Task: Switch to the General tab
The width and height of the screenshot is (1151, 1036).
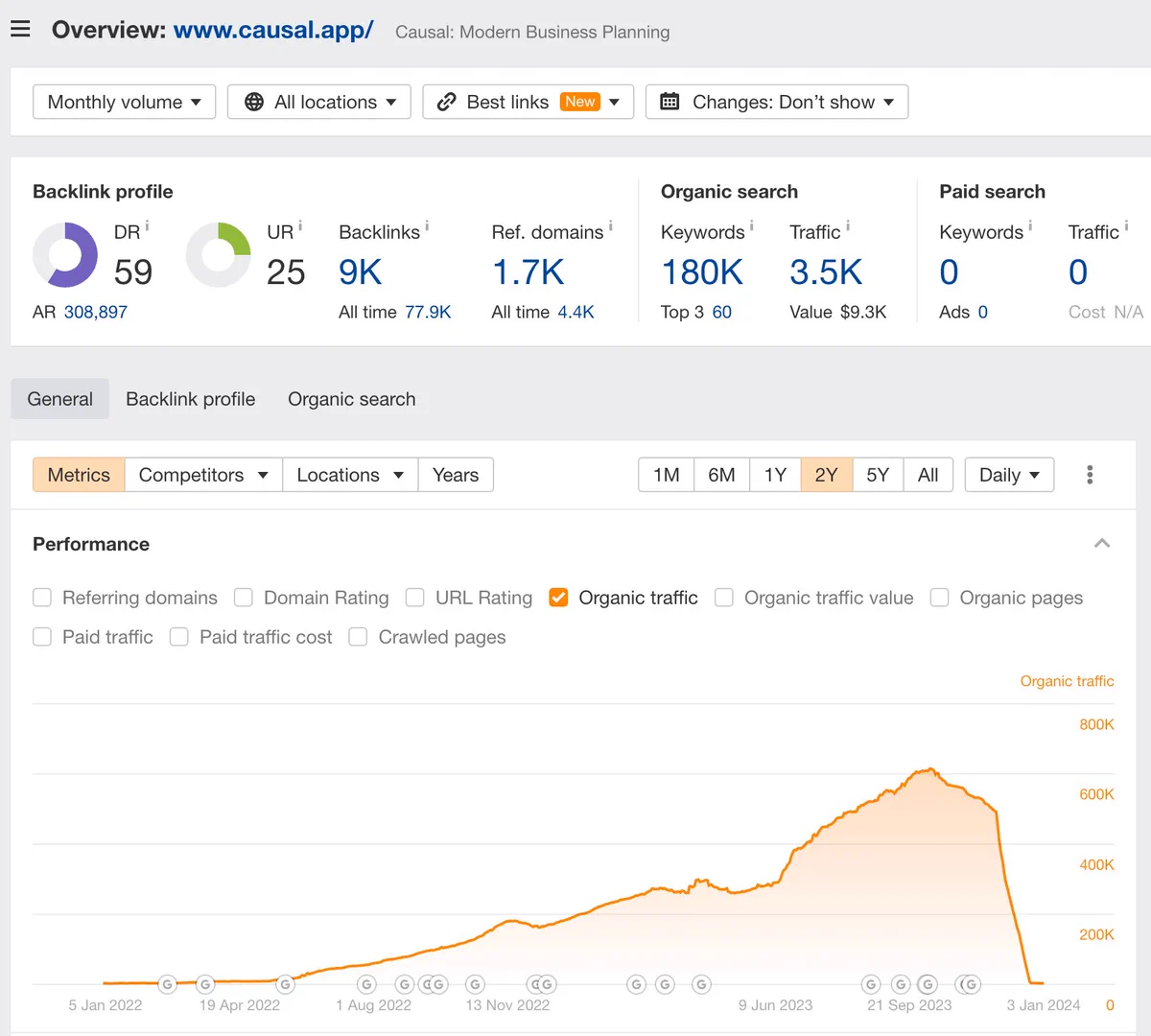Action: pos(60,399)
